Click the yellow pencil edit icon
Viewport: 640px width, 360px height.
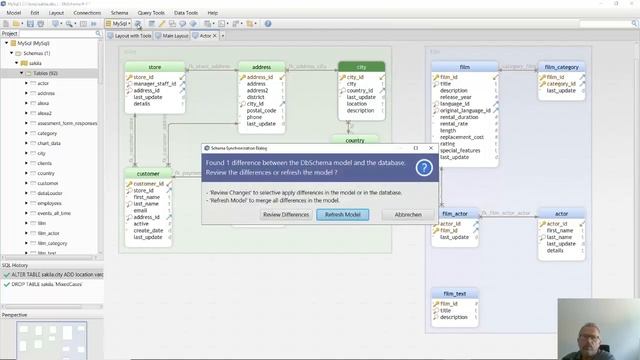162,24
